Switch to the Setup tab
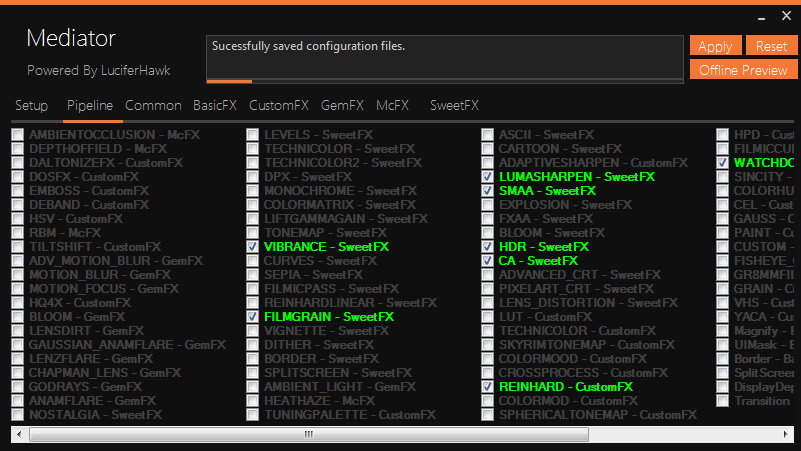The height and width of the screenshot is (451, 801). pyautogui.click(x=31, y=105)
